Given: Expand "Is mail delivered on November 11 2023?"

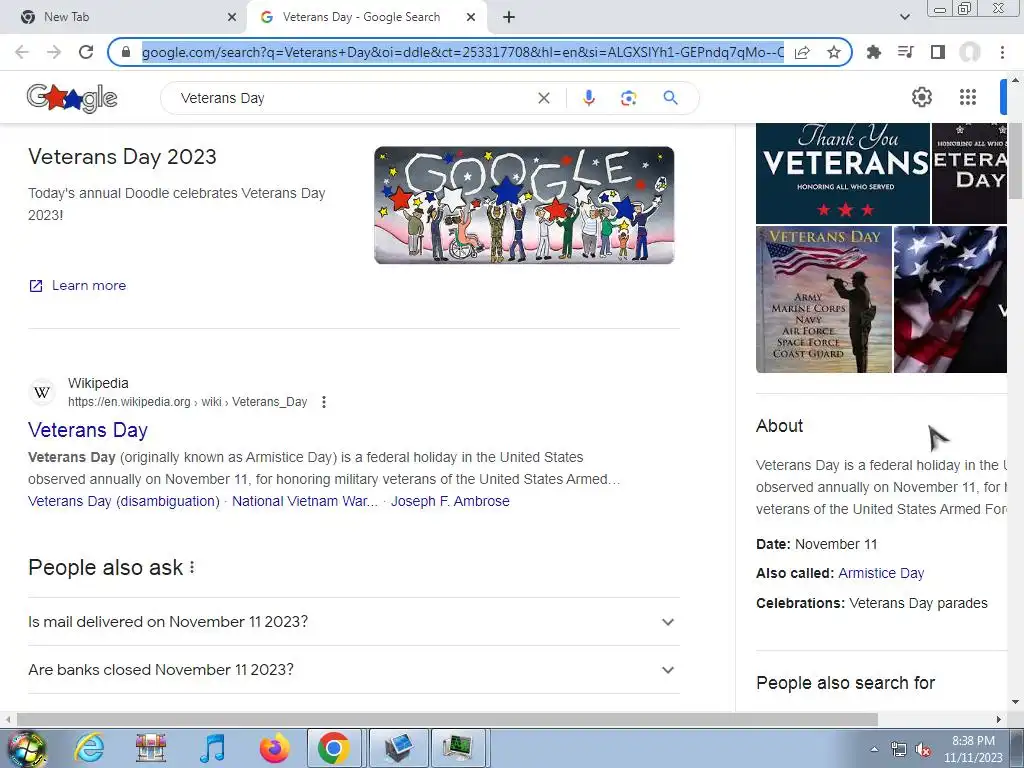Looking at the screenshot, I should [x=354, y=622].
